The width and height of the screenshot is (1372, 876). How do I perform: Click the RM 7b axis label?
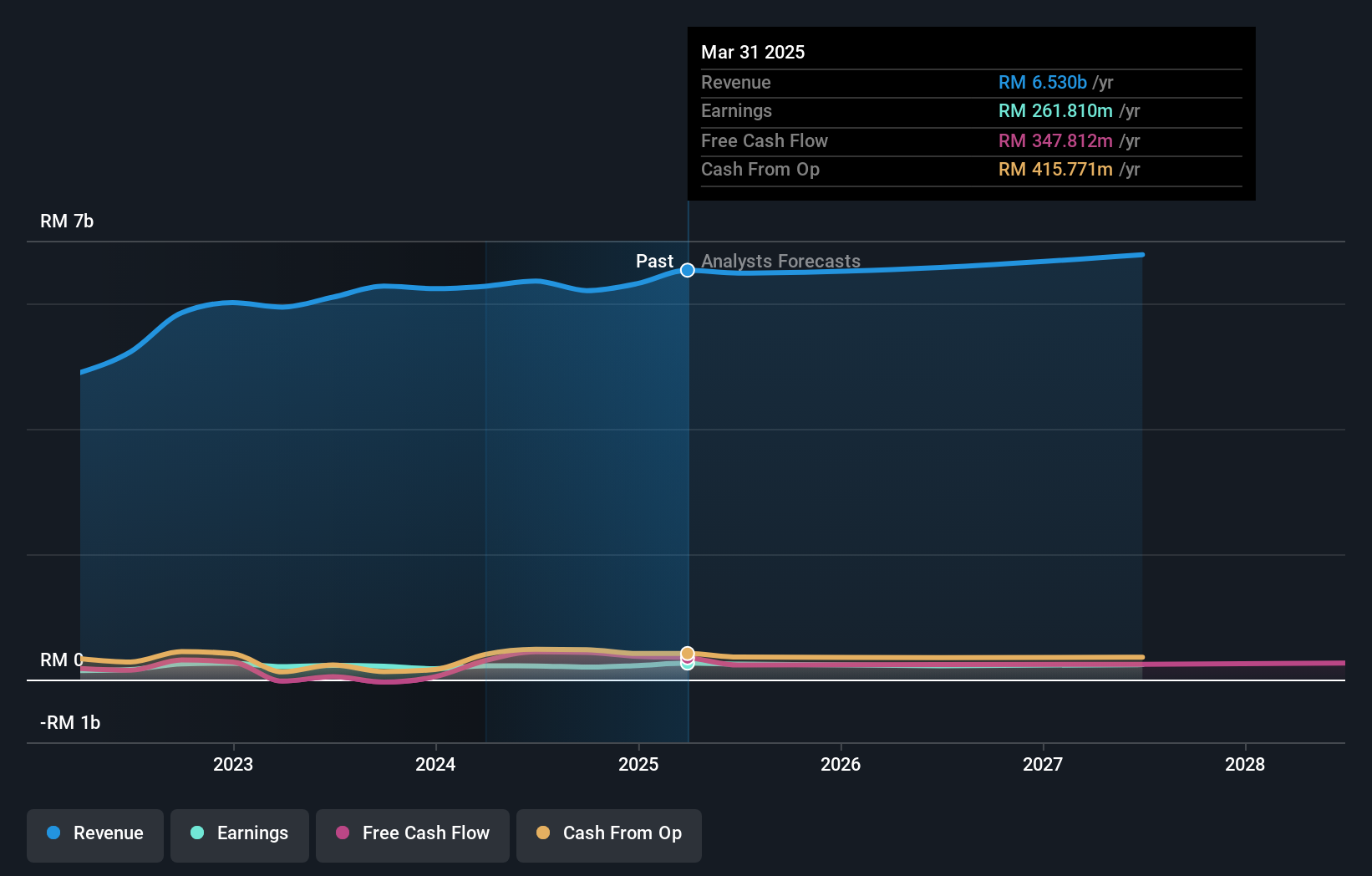coord(67,221)
